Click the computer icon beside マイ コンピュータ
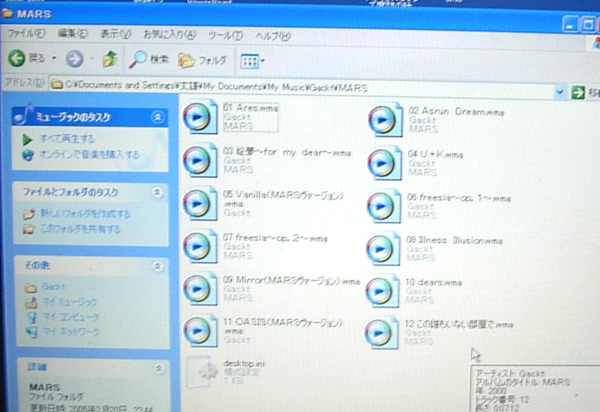 click(32, 317)
